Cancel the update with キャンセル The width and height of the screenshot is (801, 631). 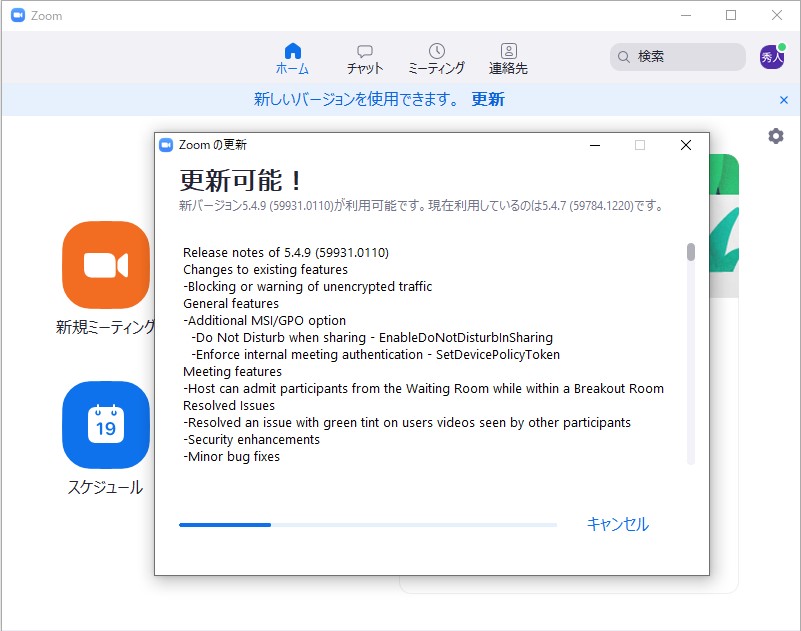coord(617,524)
